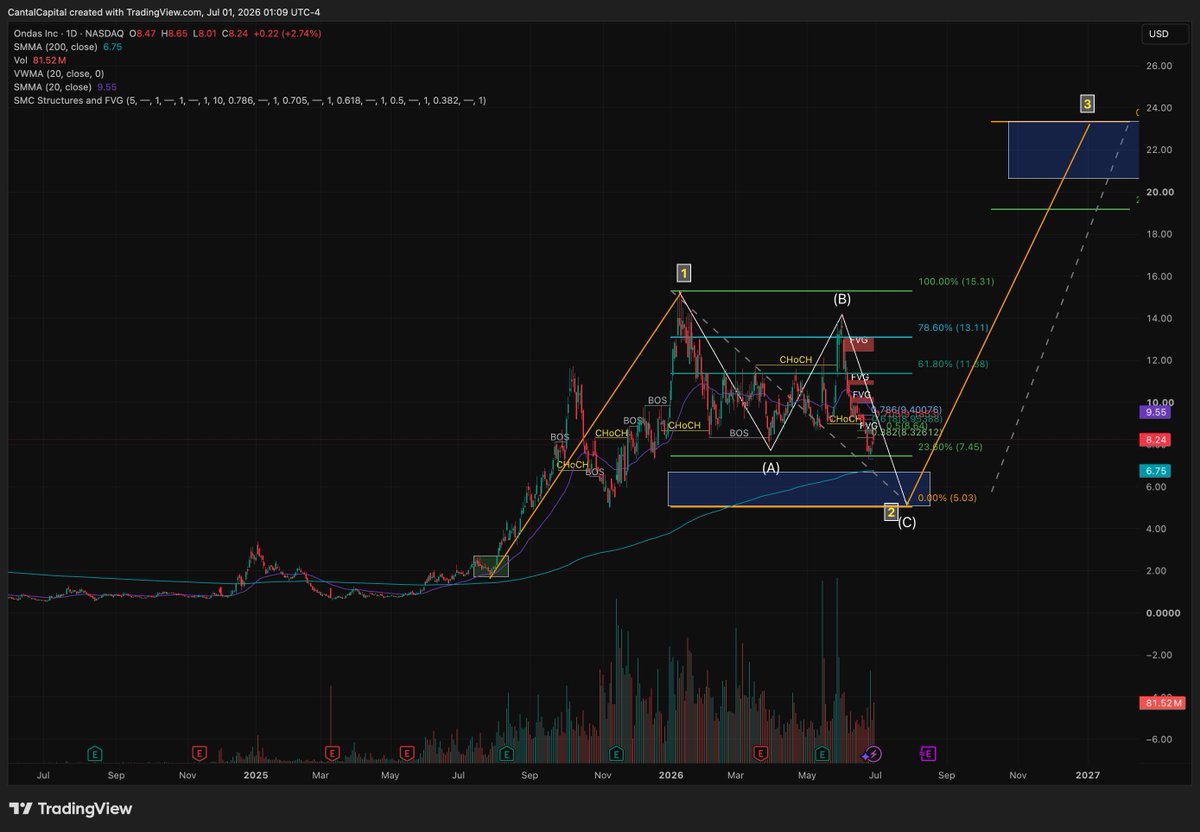Click the 0.00% (5.03) Fibonacci level label
Viewport: 1200px width, 832px height.
coord(947,497)
